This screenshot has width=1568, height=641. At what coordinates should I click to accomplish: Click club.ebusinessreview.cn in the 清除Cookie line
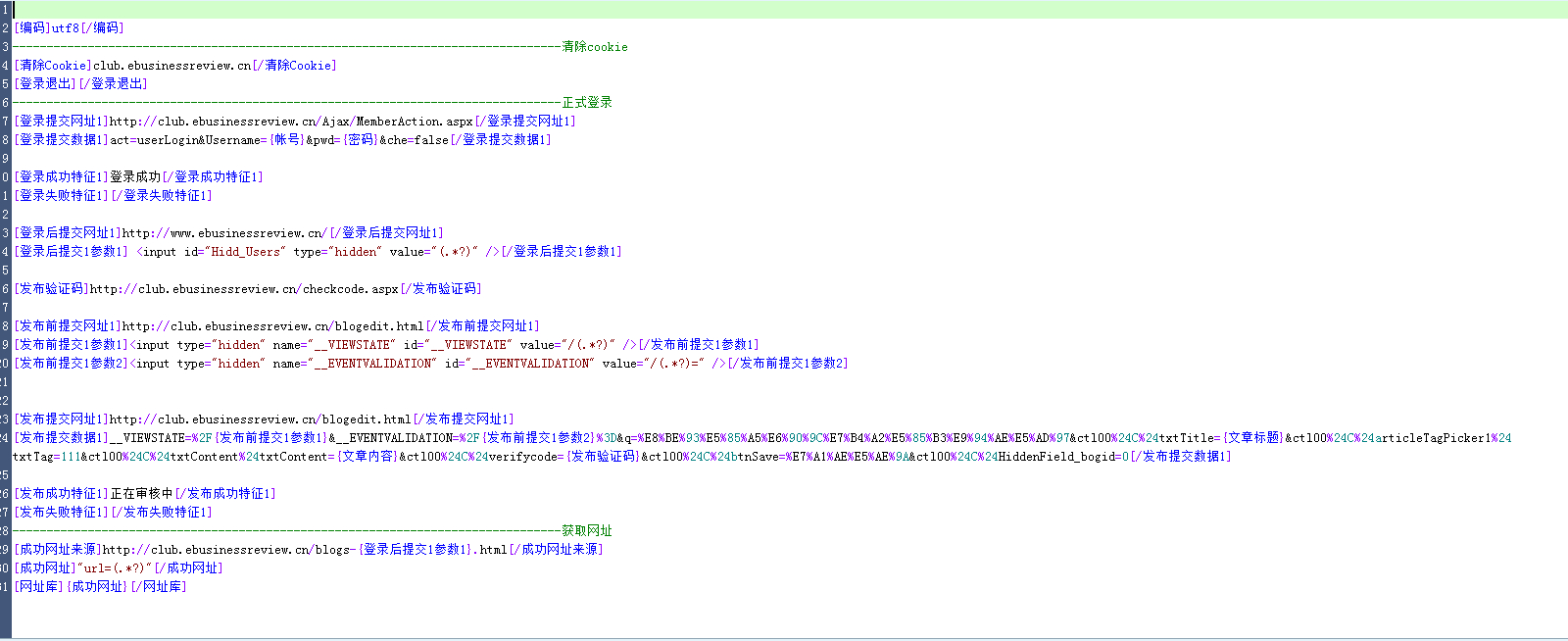point(172,66)
